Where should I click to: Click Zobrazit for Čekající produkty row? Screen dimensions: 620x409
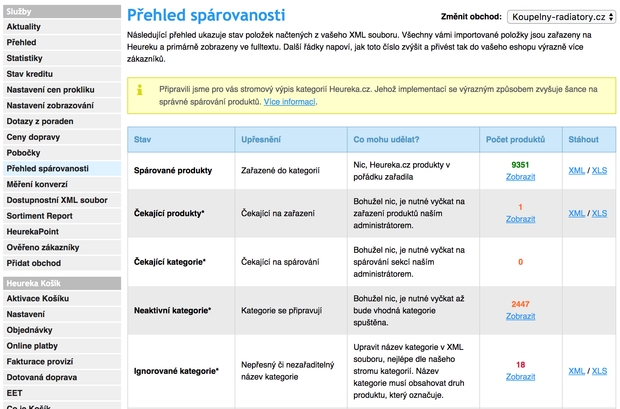(520, 219)
